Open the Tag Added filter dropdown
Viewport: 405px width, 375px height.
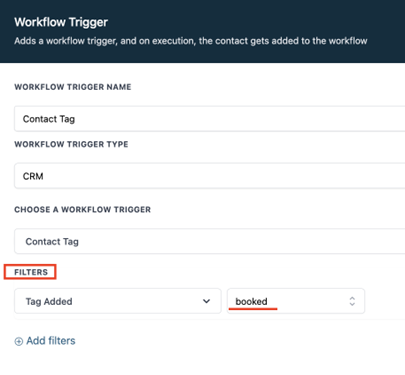click(118, 301)
